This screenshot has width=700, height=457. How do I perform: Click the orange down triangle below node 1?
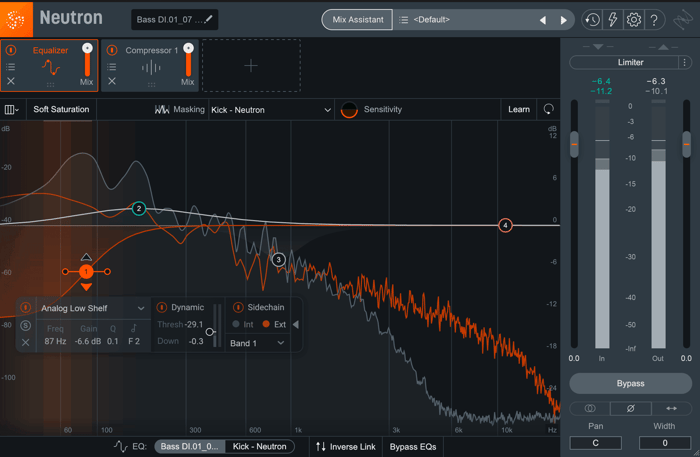coord(86,287)
